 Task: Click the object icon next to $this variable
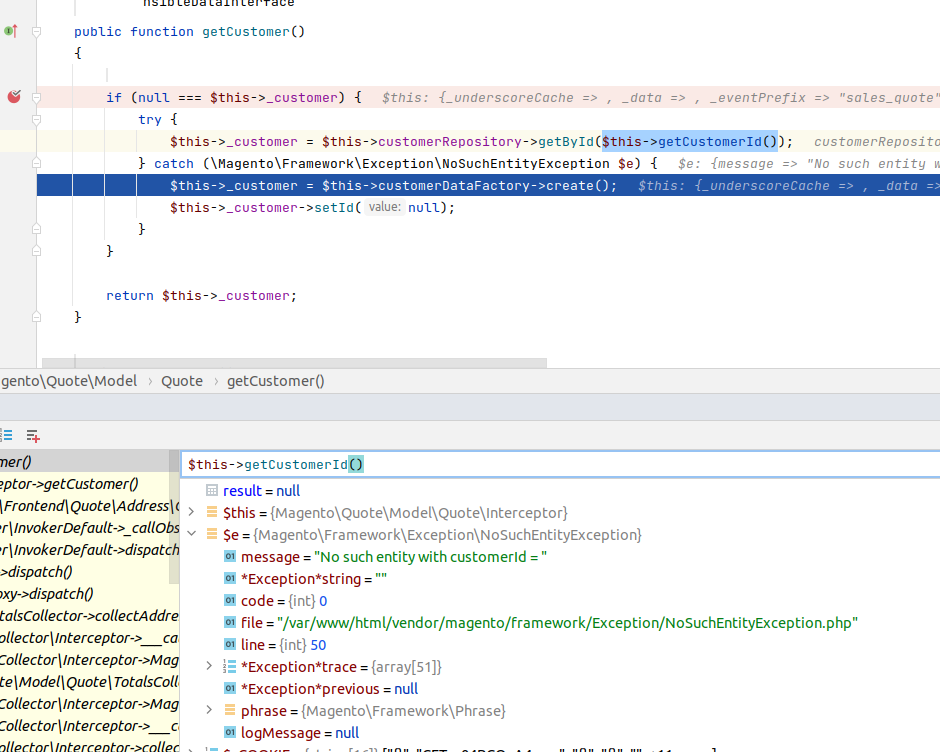click(x=214, y=511)
